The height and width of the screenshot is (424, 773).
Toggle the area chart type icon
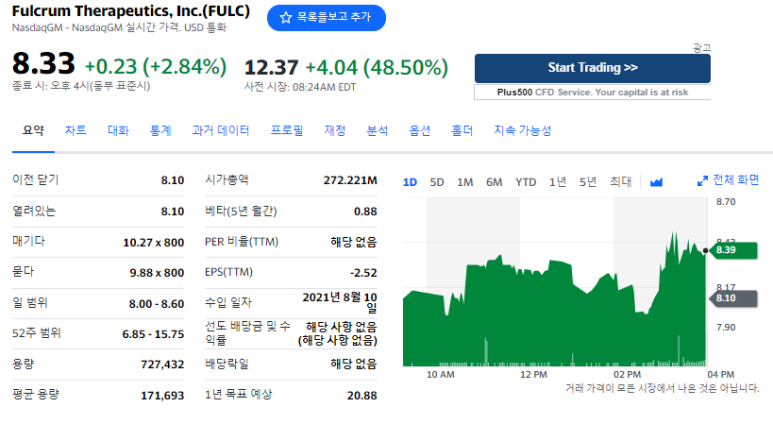point(656,182)
